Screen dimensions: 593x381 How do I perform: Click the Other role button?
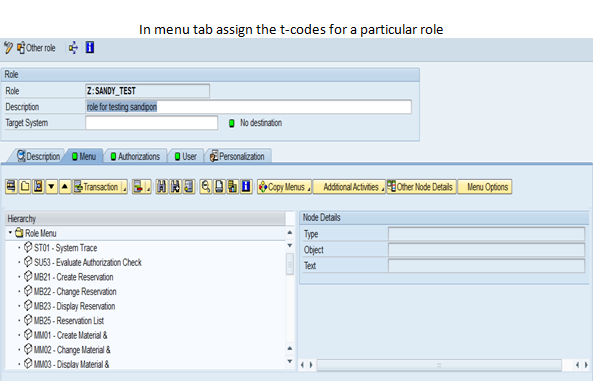click(x=36, y=48)
